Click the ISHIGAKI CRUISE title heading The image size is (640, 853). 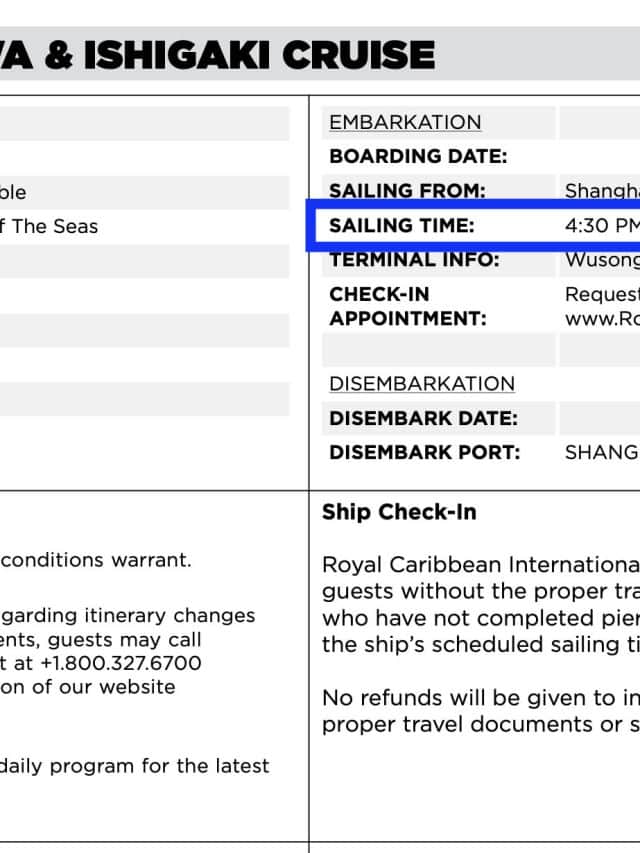point(218,55)
